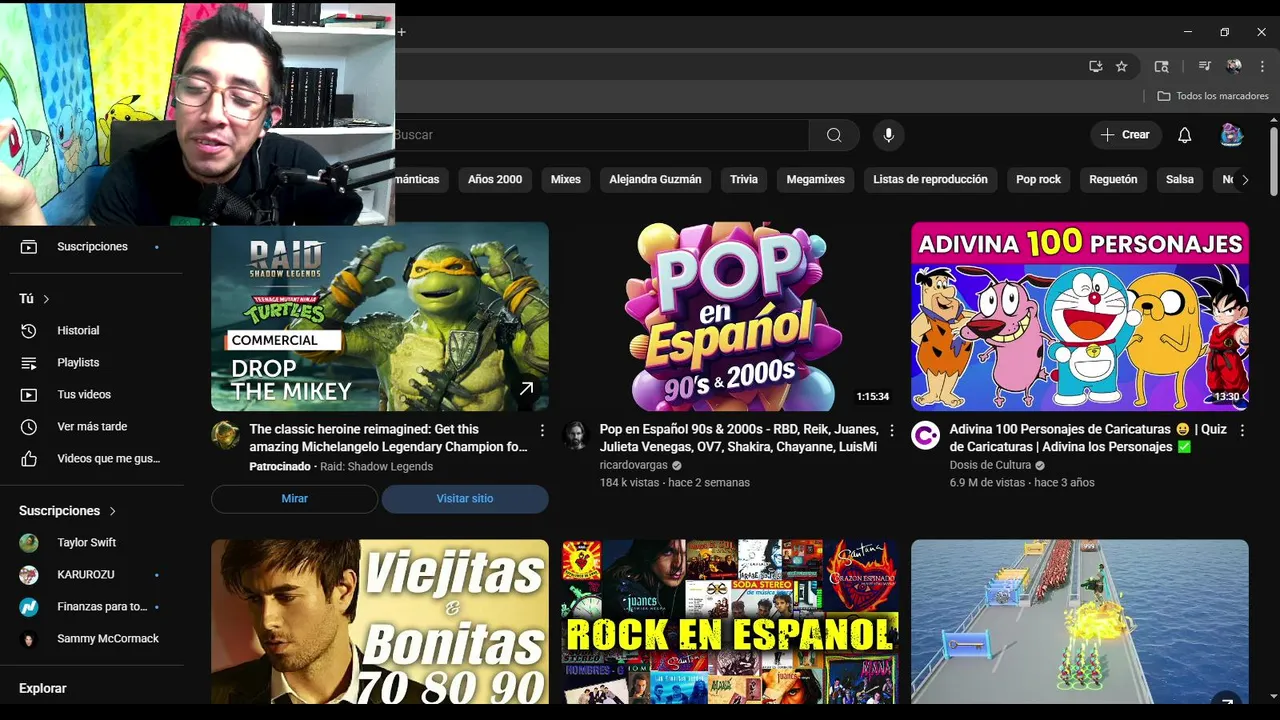Open options menu for Pop en Español video
Image resolution: width=1280 pixels, height=720 pixels.
point(892,431)
